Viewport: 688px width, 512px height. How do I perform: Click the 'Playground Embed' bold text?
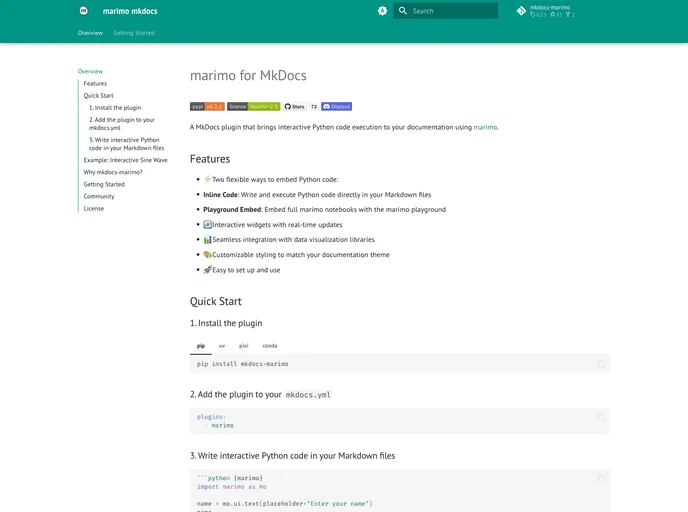click(232, 210)
